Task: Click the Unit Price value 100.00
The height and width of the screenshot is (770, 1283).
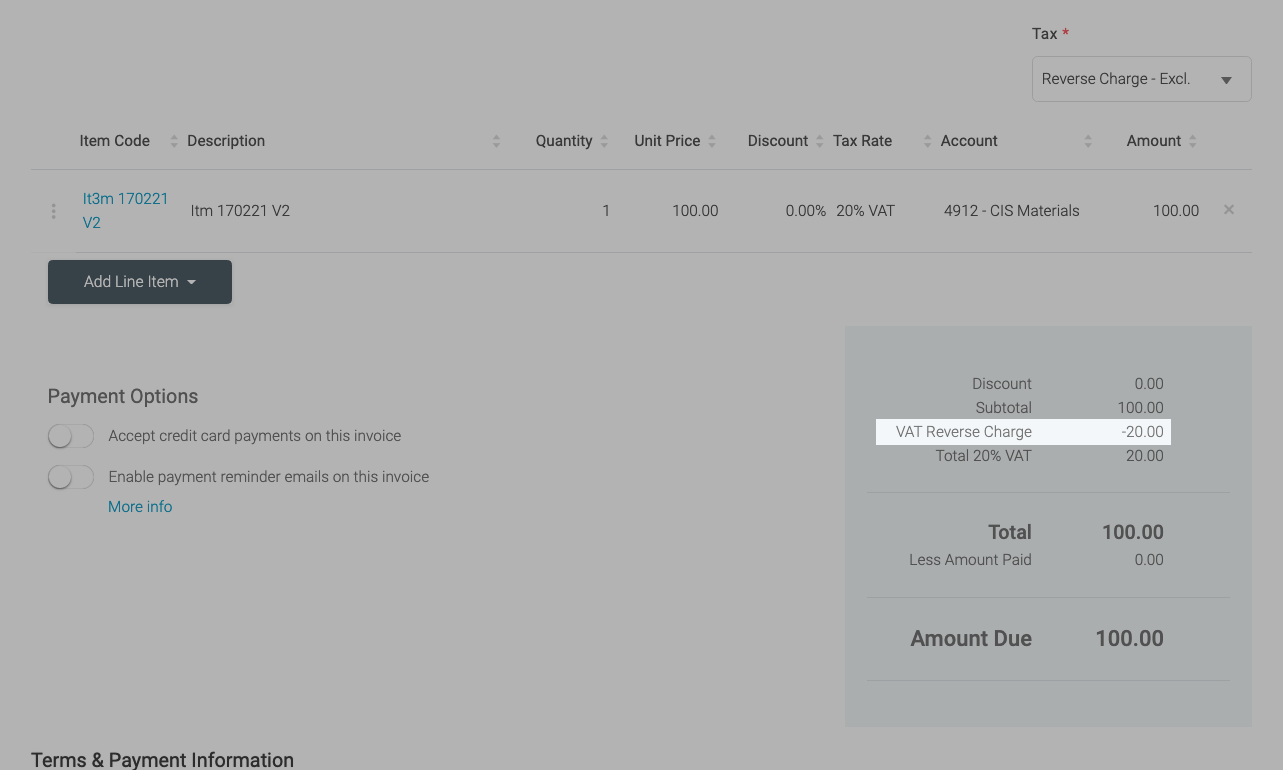Action: click(x=695, y=210)
